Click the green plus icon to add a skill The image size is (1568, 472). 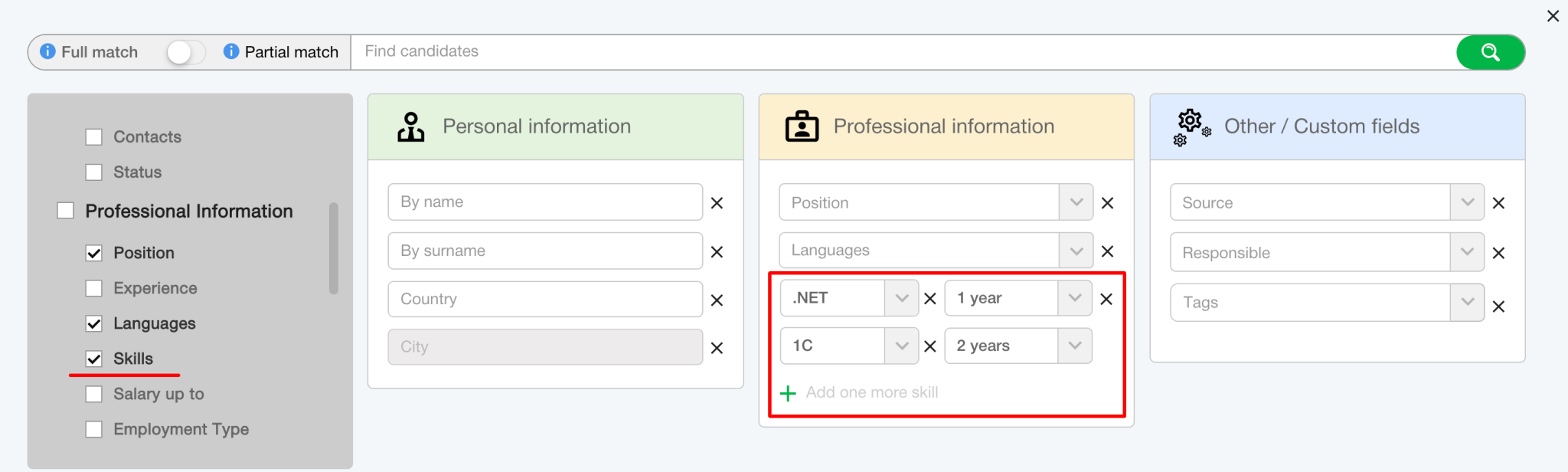[x=788, y=394]
